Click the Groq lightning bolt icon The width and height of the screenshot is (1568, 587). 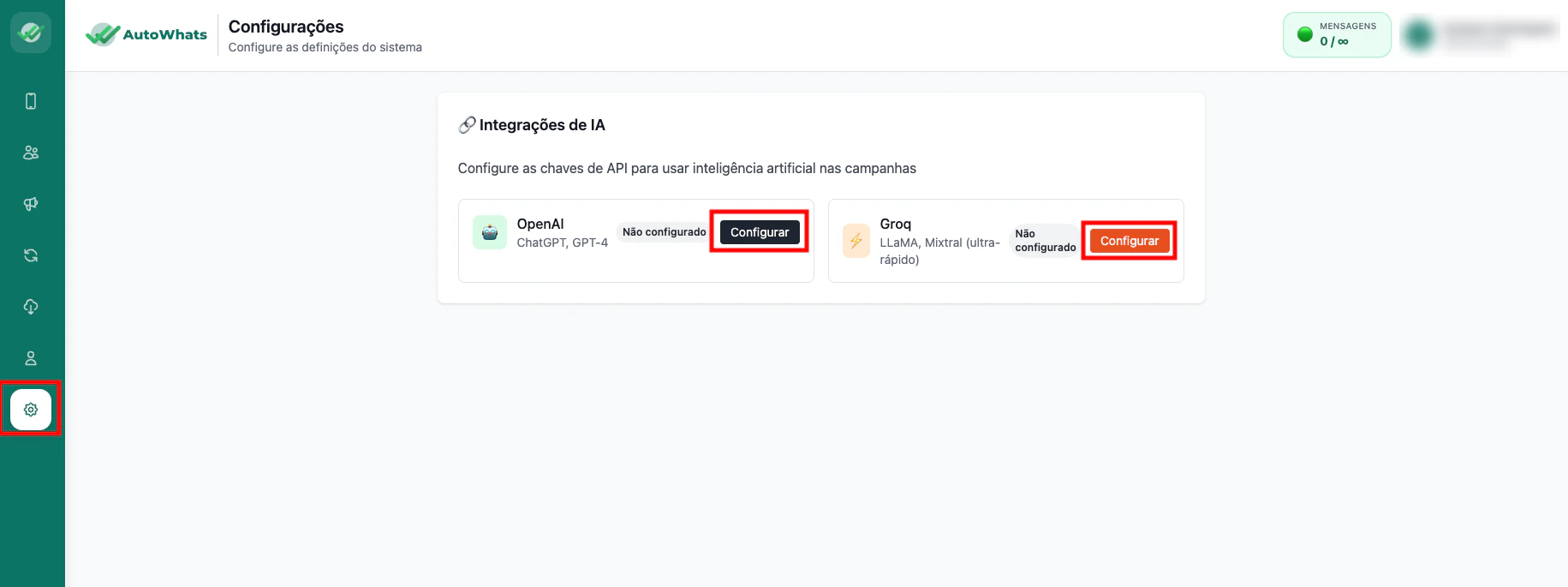856,241
